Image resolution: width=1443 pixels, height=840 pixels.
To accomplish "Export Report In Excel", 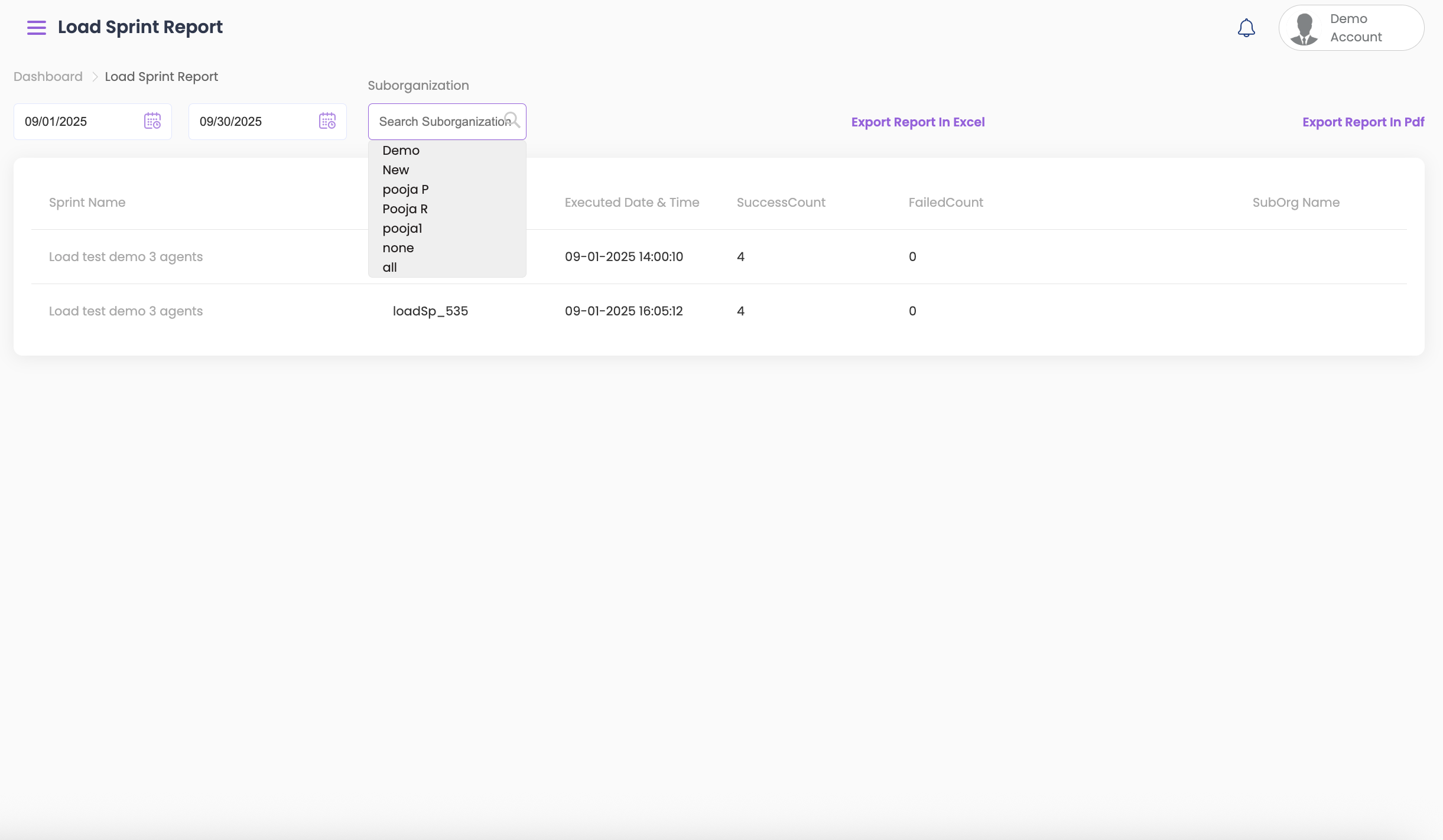I will click(x=918, y=122).
